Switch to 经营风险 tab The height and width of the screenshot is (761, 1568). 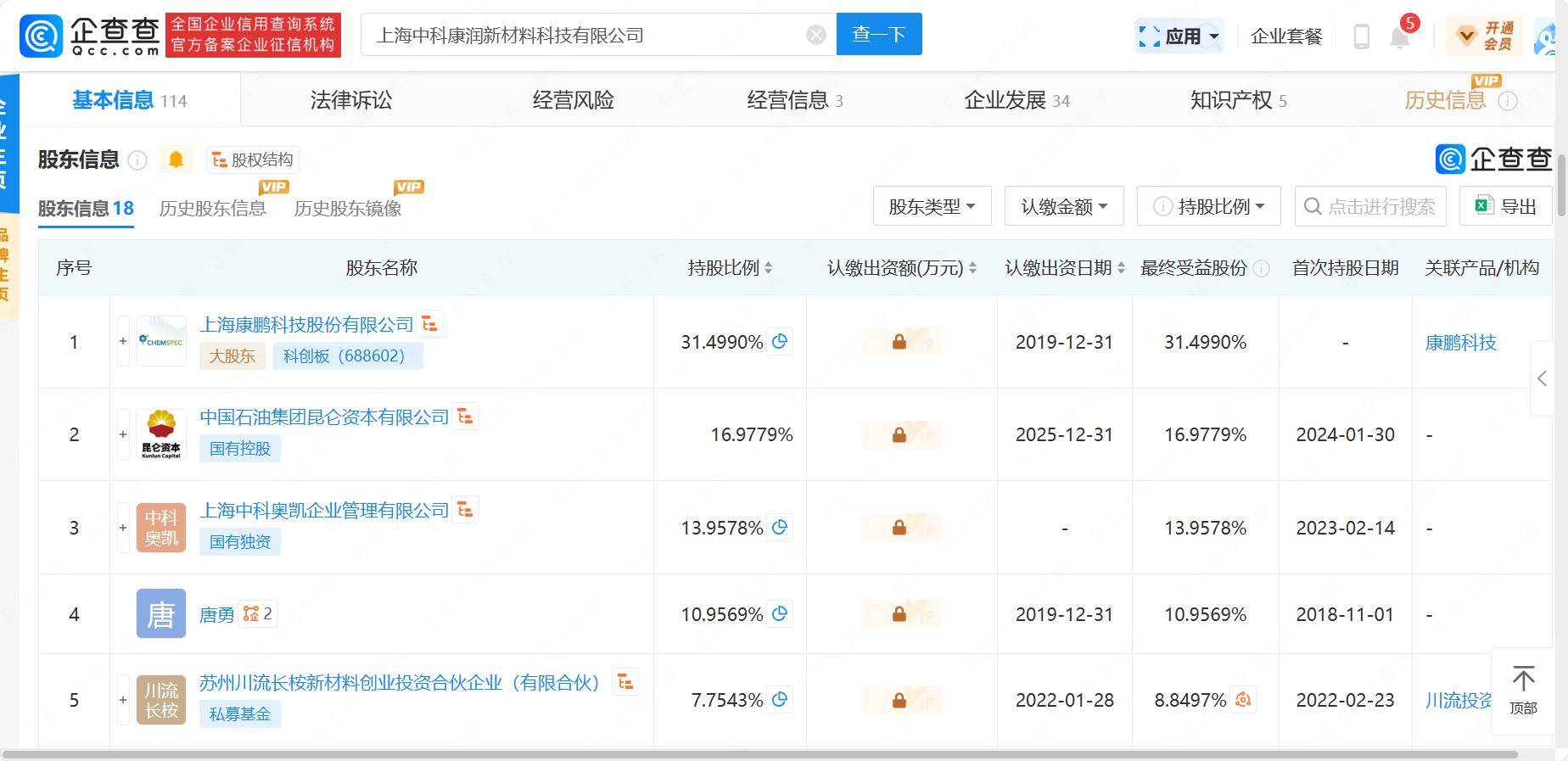[574, 100]
